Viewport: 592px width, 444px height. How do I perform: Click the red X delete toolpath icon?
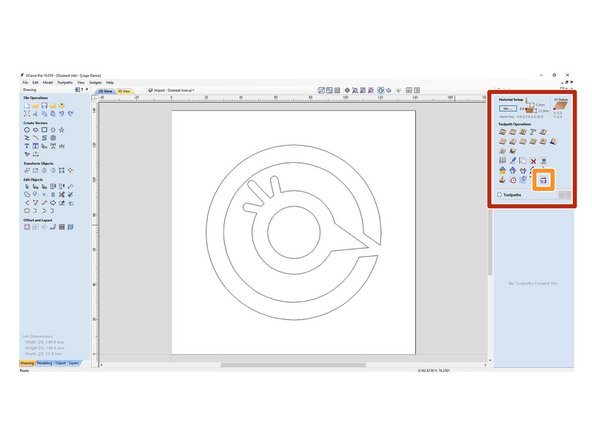point(533,161)
